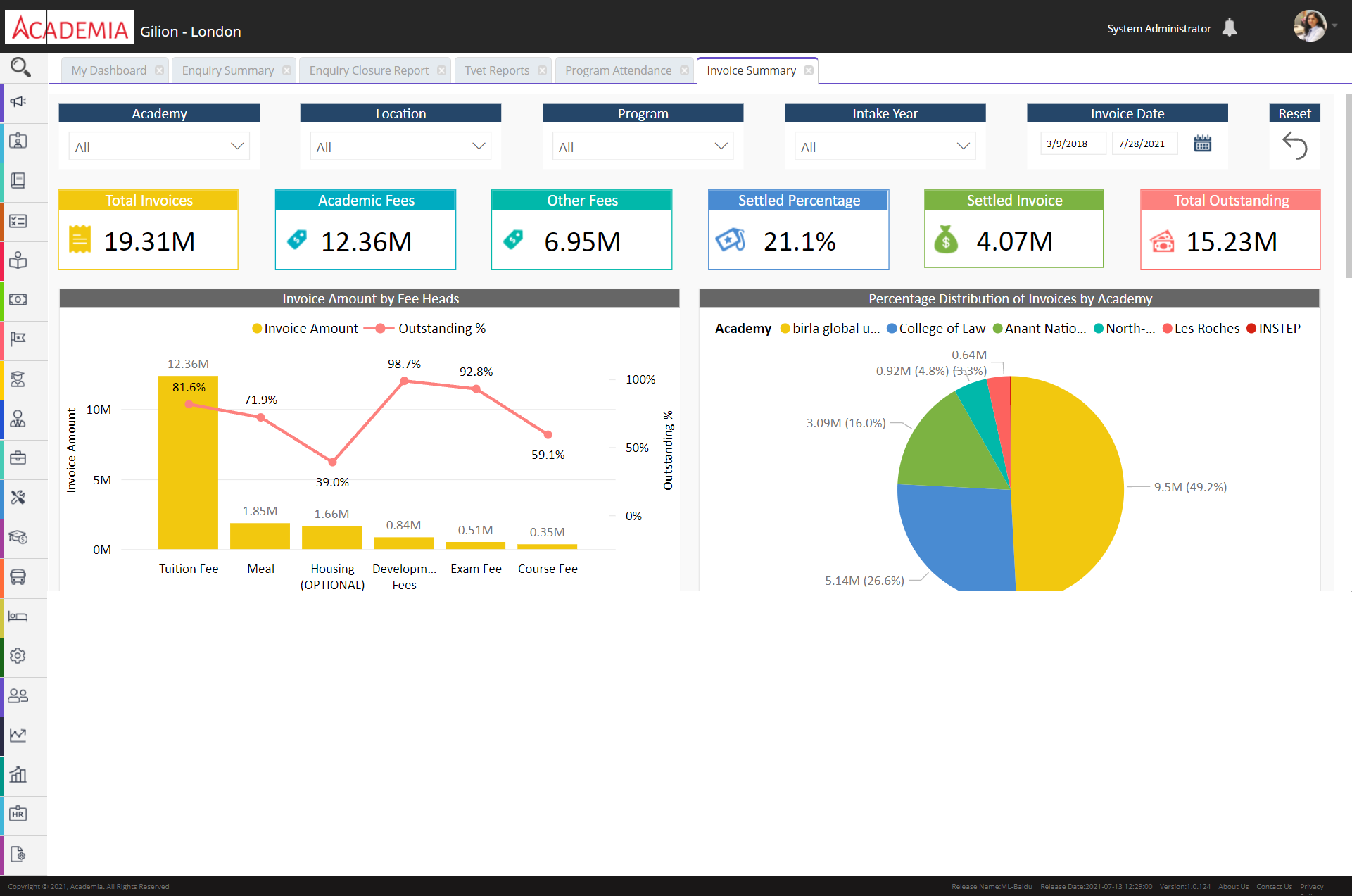This screenshot has width=1352, height=896.
Task: Open the bus transport sidebar icon
Action: [18, 577]
